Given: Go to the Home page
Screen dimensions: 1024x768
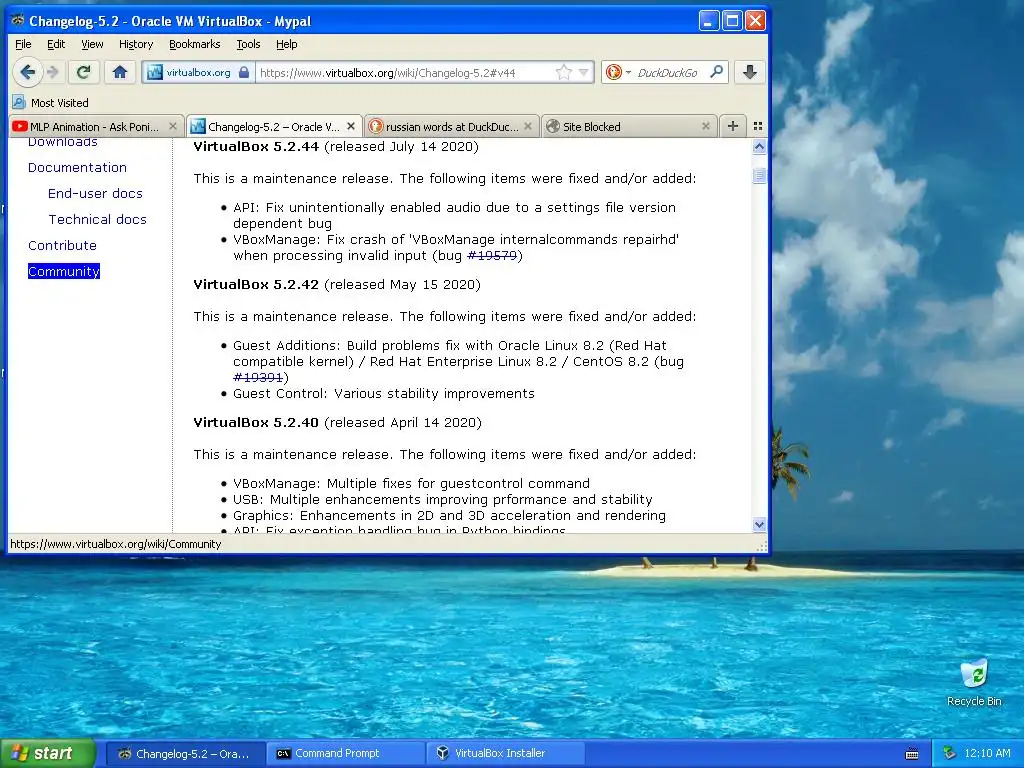Looking at the screenshot, I should point(120,72).
